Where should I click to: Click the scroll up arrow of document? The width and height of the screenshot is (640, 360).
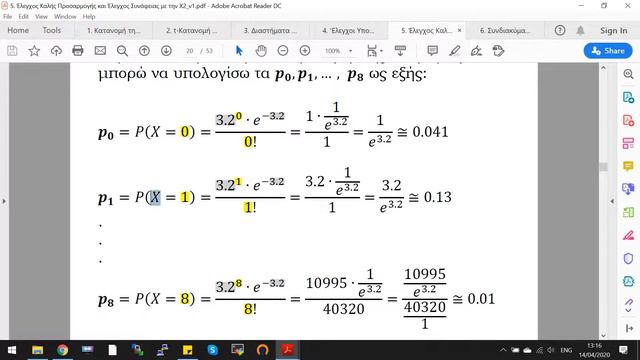[603, 68]
